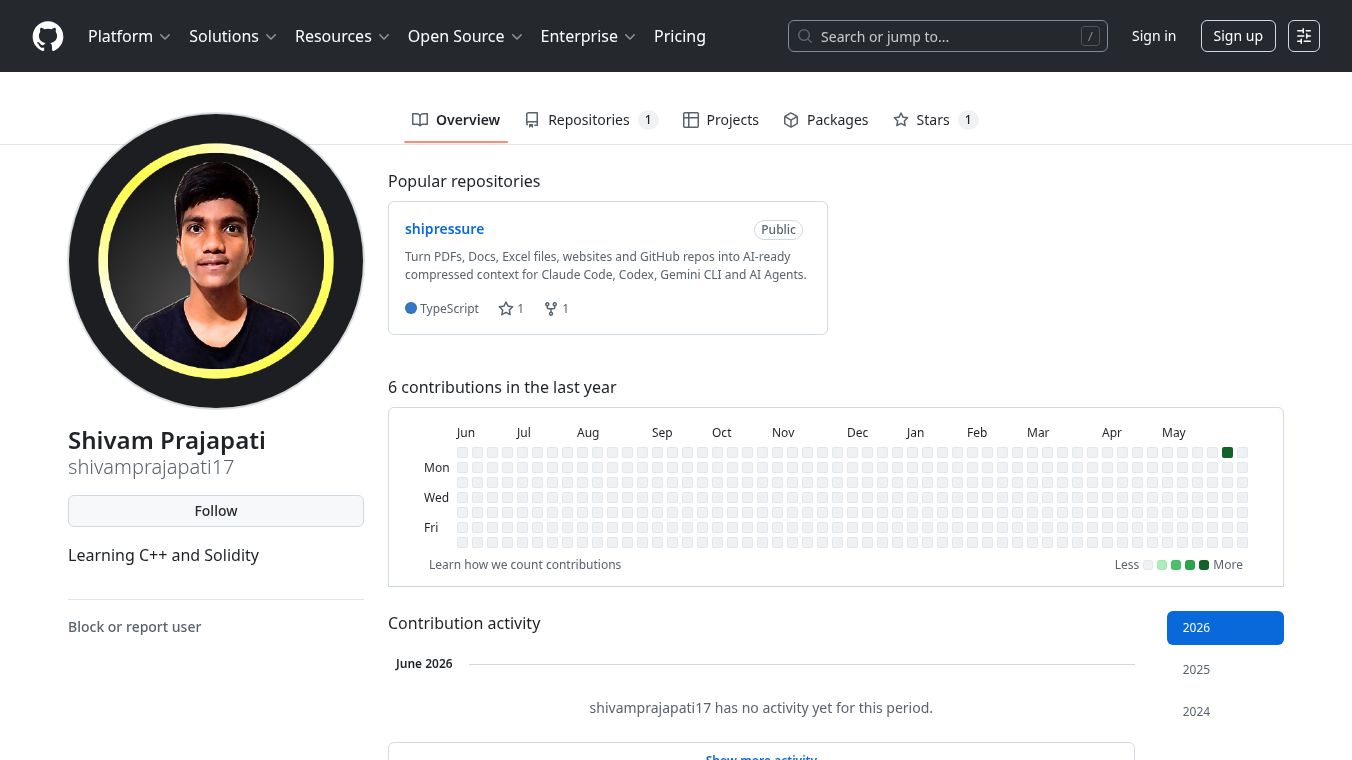Expand the Solutions dropdown menu

(232, 36)
